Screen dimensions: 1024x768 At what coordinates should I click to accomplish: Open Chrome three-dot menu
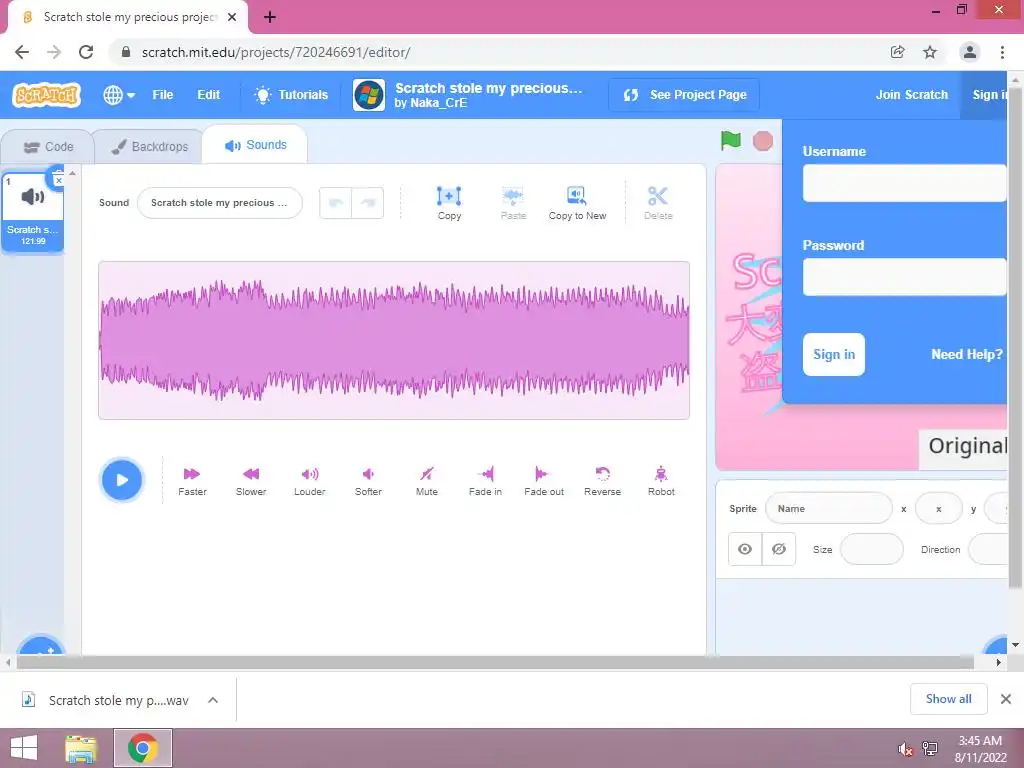pyautogui.click(x=1002, y=52)
